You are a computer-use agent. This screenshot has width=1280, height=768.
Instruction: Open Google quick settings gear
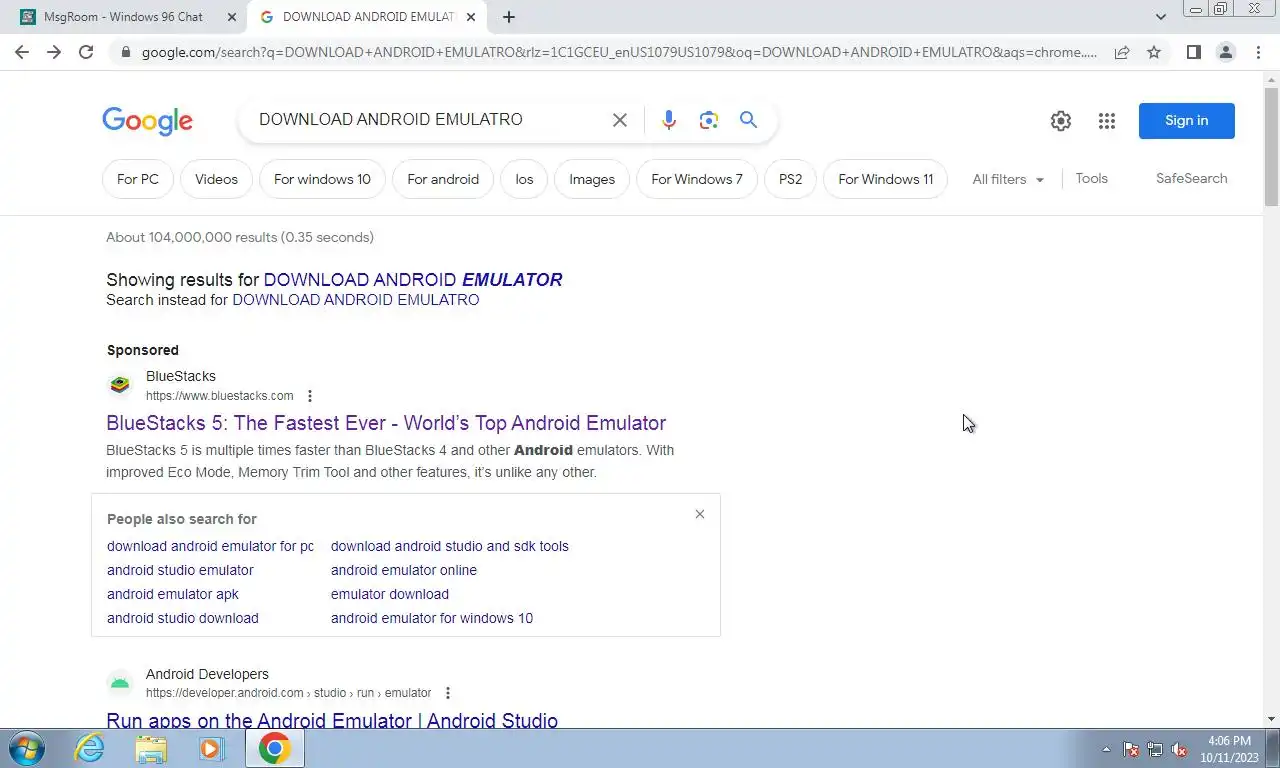click(1061, 121)
